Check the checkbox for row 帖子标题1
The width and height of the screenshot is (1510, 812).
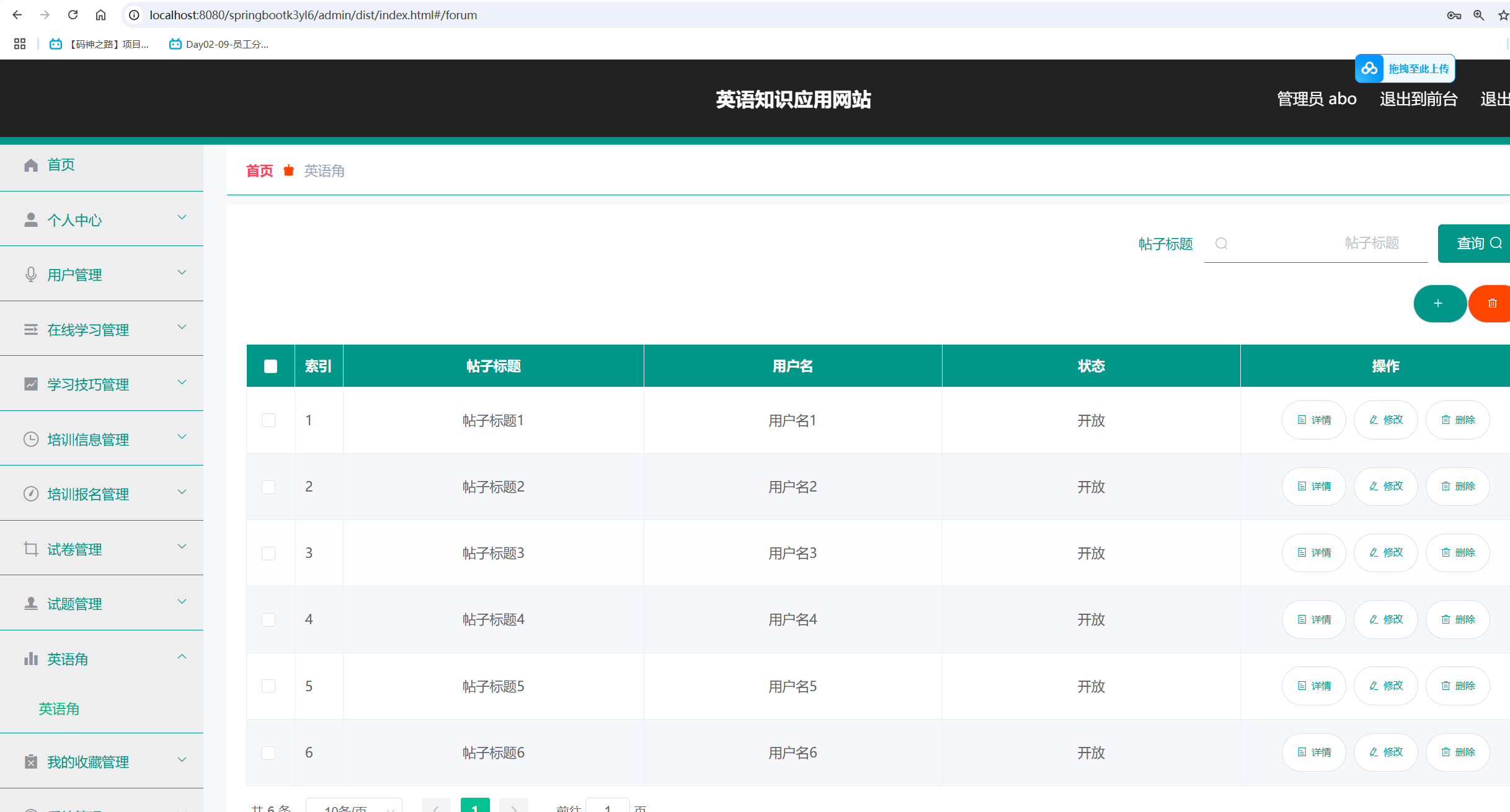point(269,420)
